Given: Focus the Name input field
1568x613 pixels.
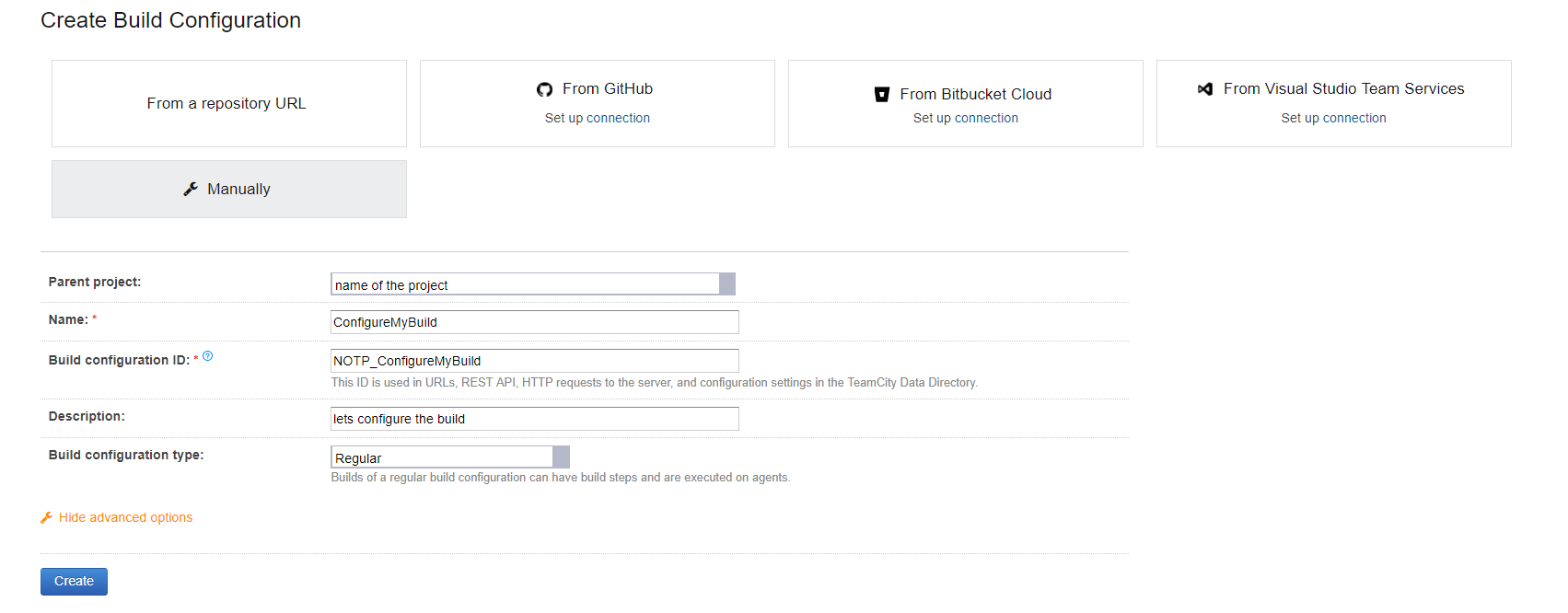Looking at the screenshot, I should 534,322.
